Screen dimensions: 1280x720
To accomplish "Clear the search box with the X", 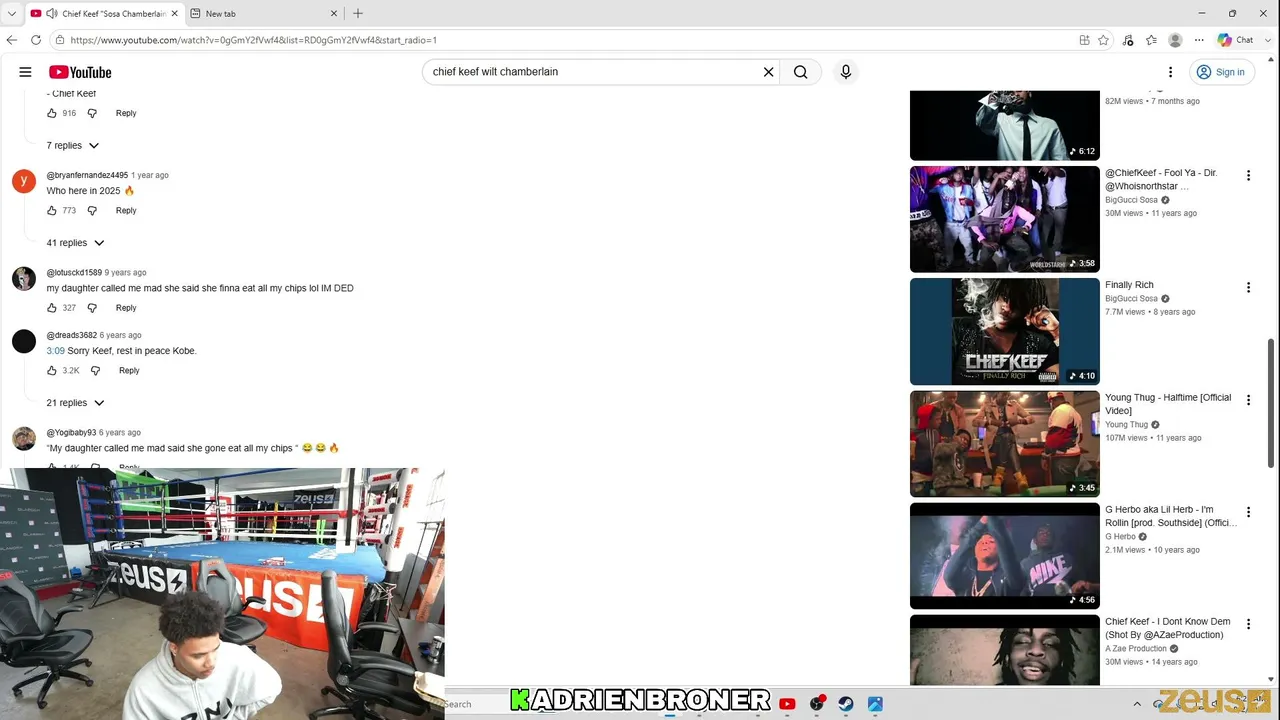I will (x=768, y=72).
